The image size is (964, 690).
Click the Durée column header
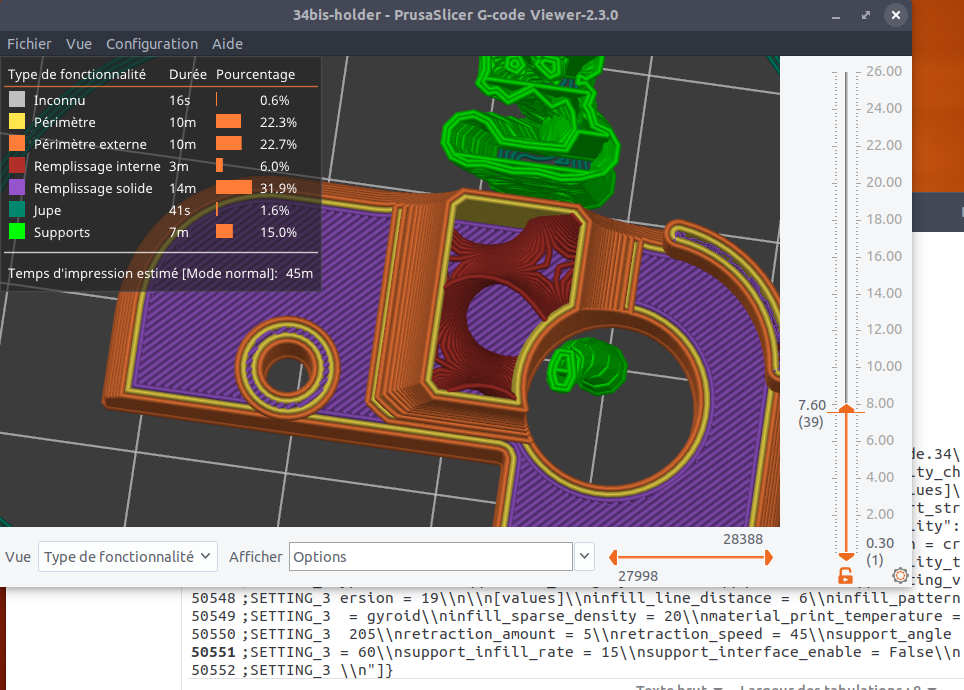point(188,74)
